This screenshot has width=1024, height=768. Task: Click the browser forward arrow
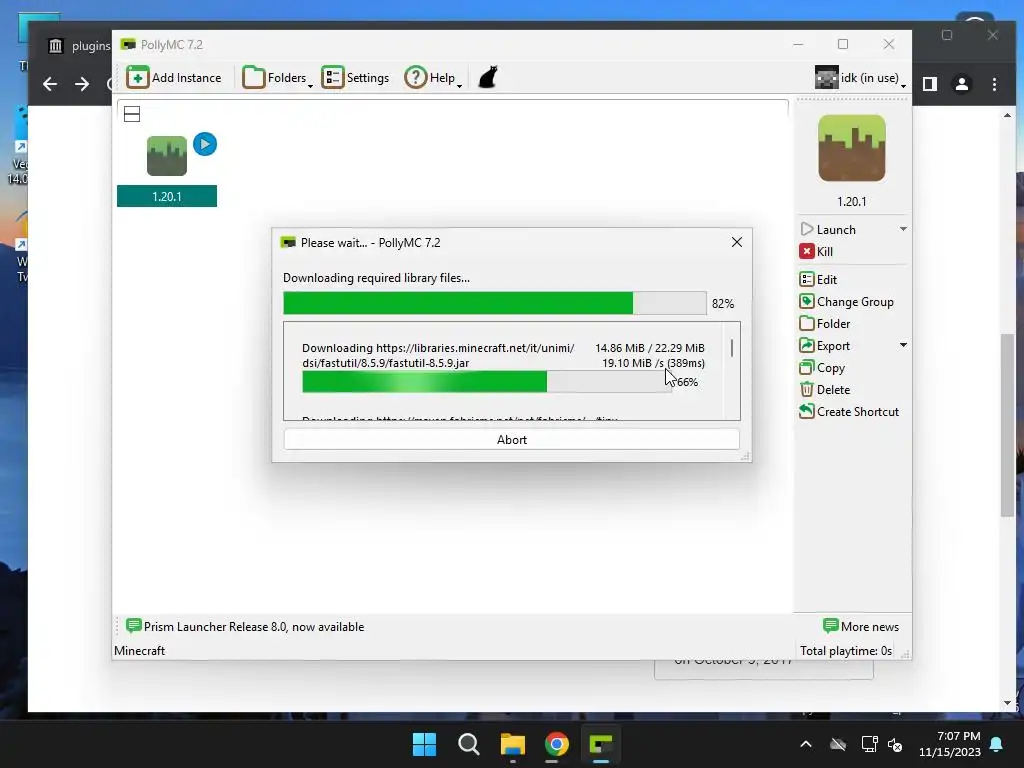pos(82,84)
